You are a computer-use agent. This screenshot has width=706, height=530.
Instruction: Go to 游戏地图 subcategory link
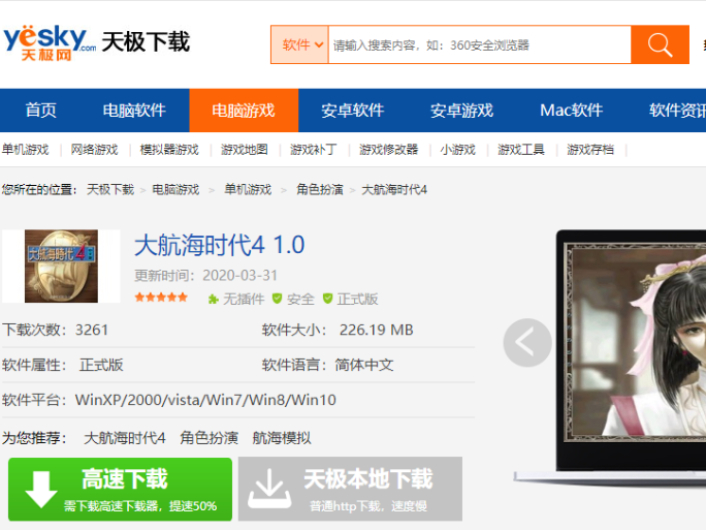click(244, 149)
